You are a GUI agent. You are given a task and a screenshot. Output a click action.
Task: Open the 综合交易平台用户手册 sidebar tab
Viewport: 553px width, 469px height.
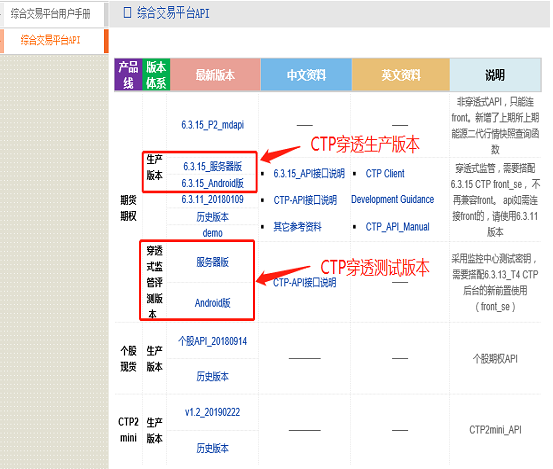coord(53,14)
